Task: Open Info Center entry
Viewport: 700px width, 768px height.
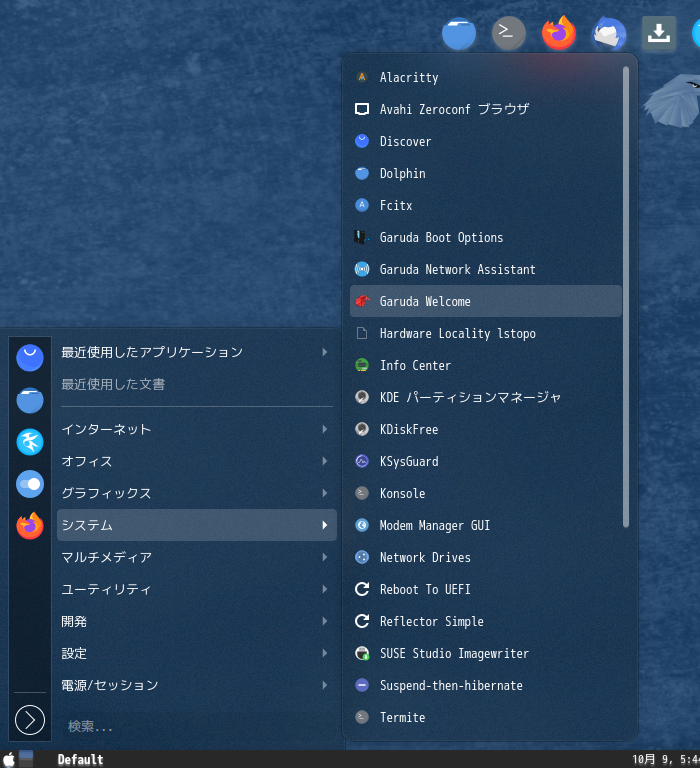Action: 485,365
